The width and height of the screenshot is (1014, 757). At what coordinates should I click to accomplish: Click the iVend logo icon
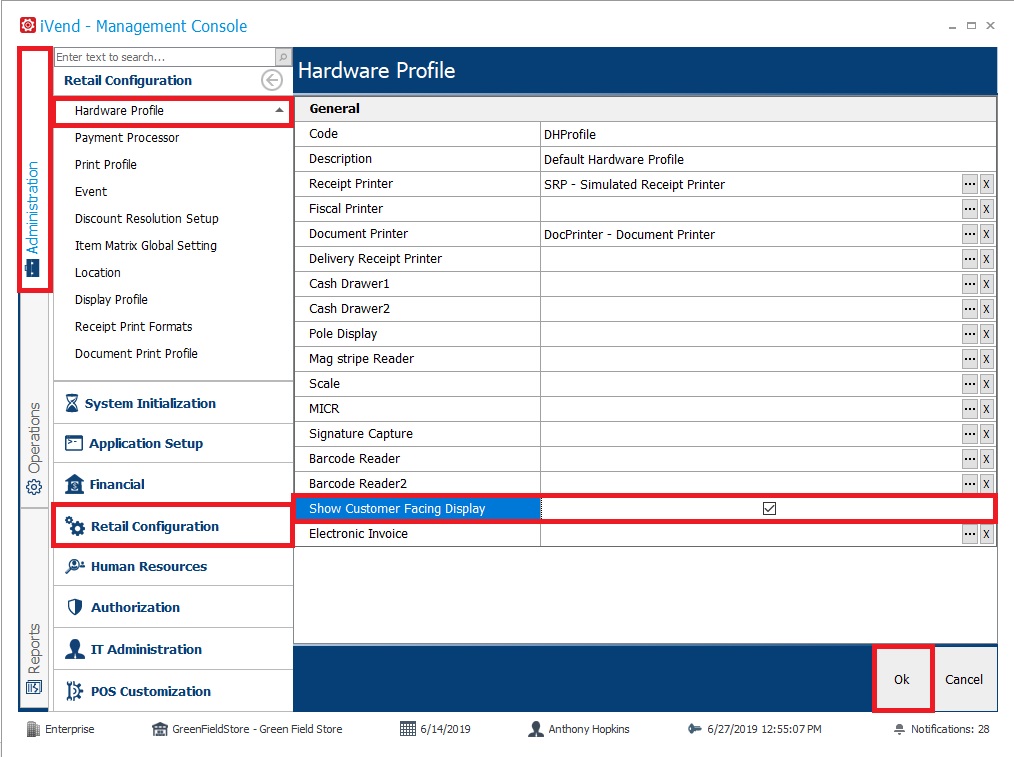[x=28, y=25]
